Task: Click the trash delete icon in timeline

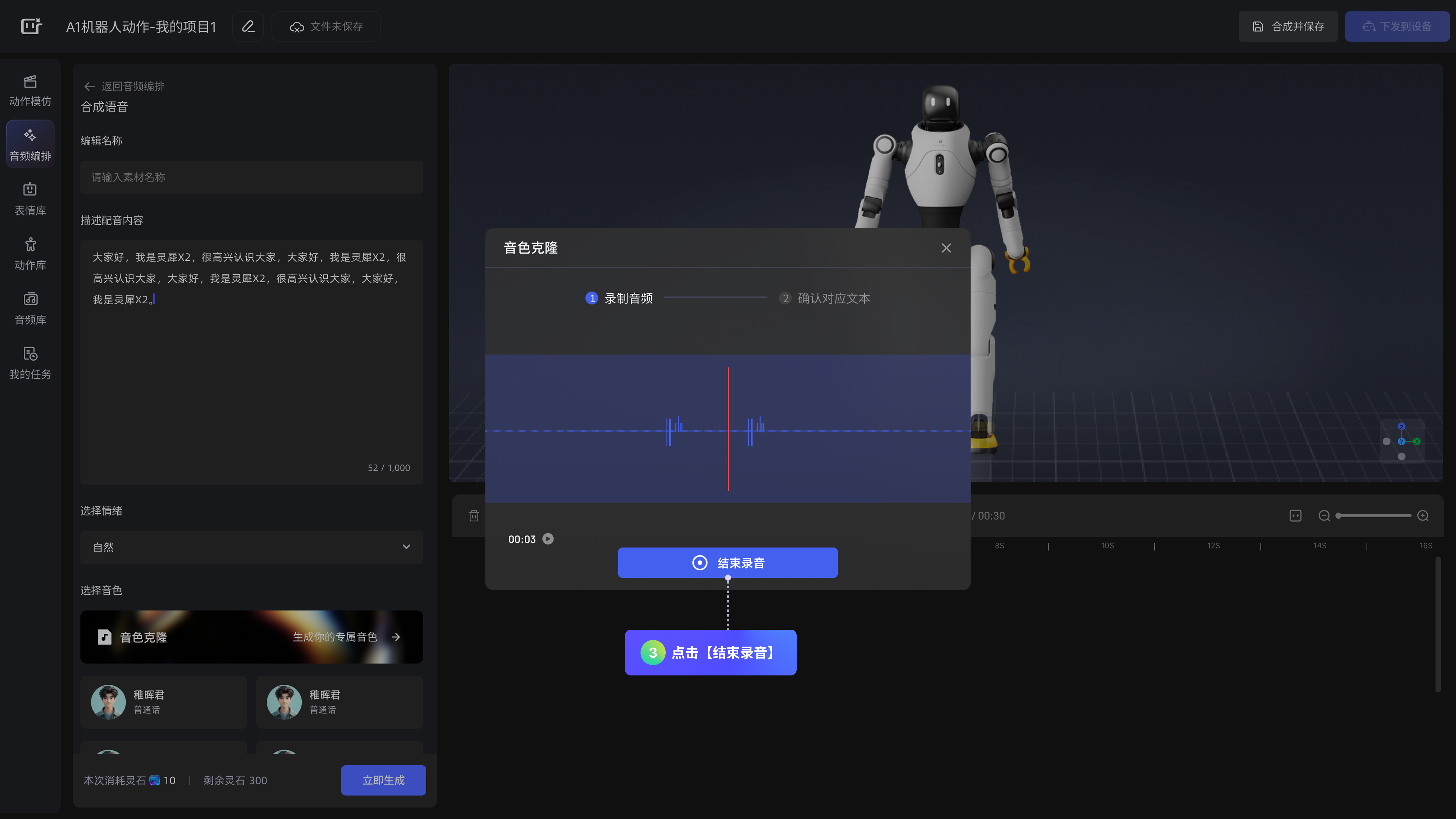Action: pos(474,516)
